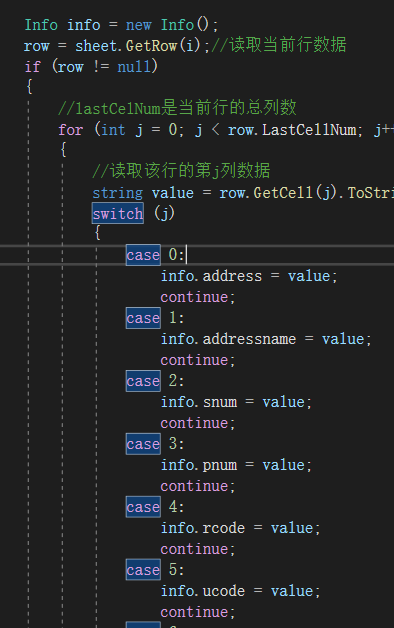The image size is (394, 628).
Task: Click the case 1 keyword
Action: click(143, 318)
